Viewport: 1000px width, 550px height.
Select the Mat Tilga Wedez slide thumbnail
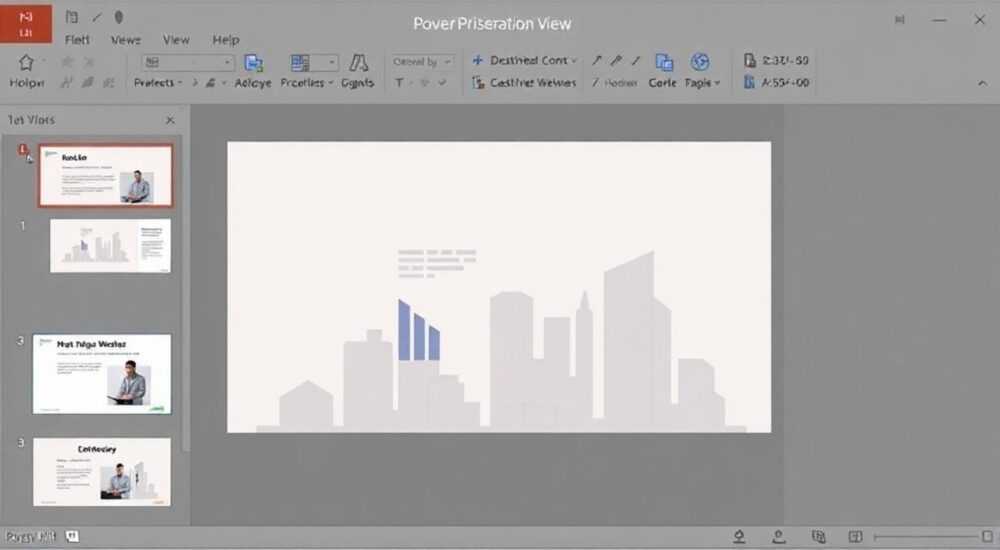102,374
